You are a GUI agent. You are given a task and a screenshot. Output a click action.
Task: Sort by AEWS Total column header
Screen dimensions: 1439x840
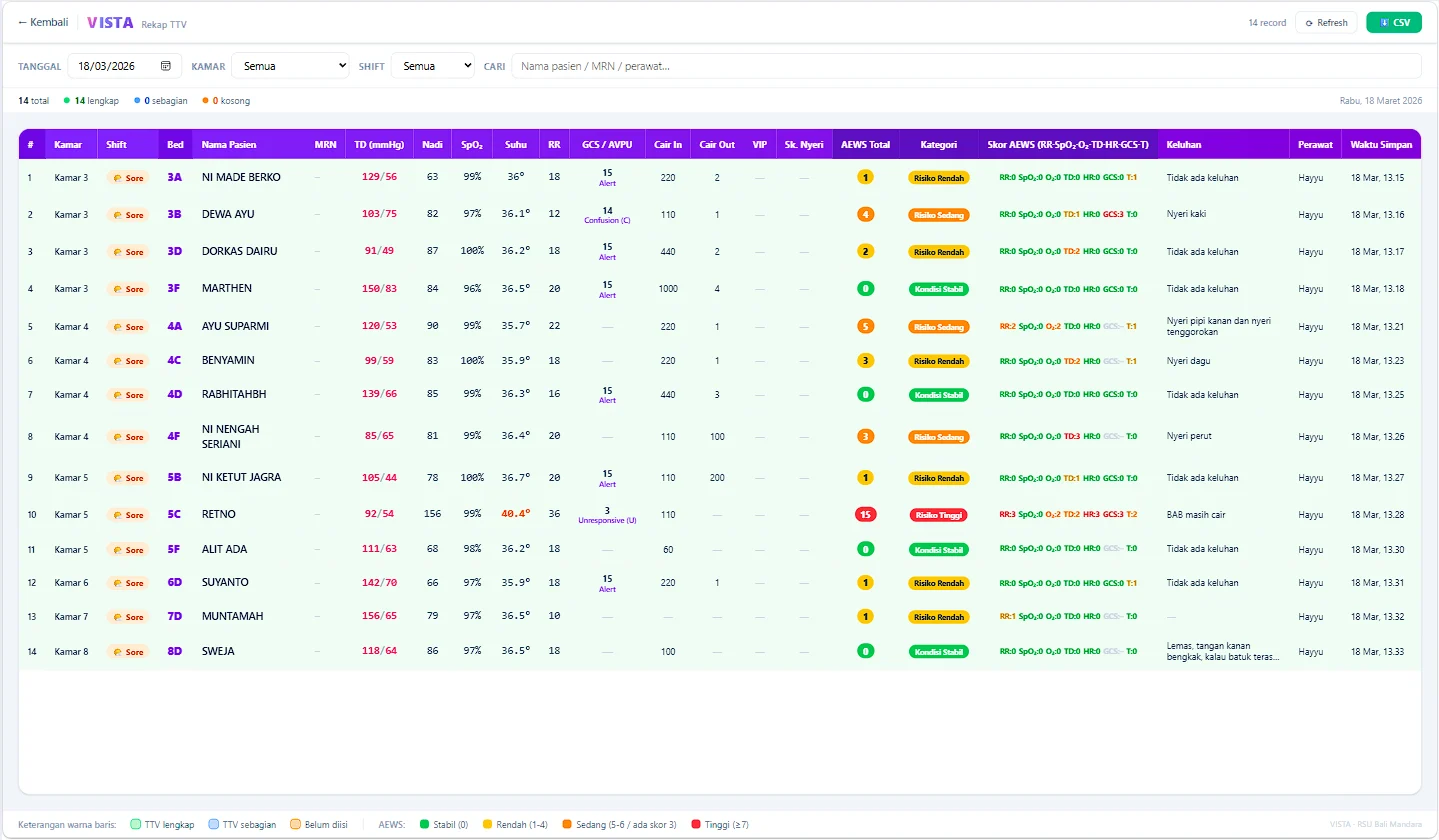(865, 145)
